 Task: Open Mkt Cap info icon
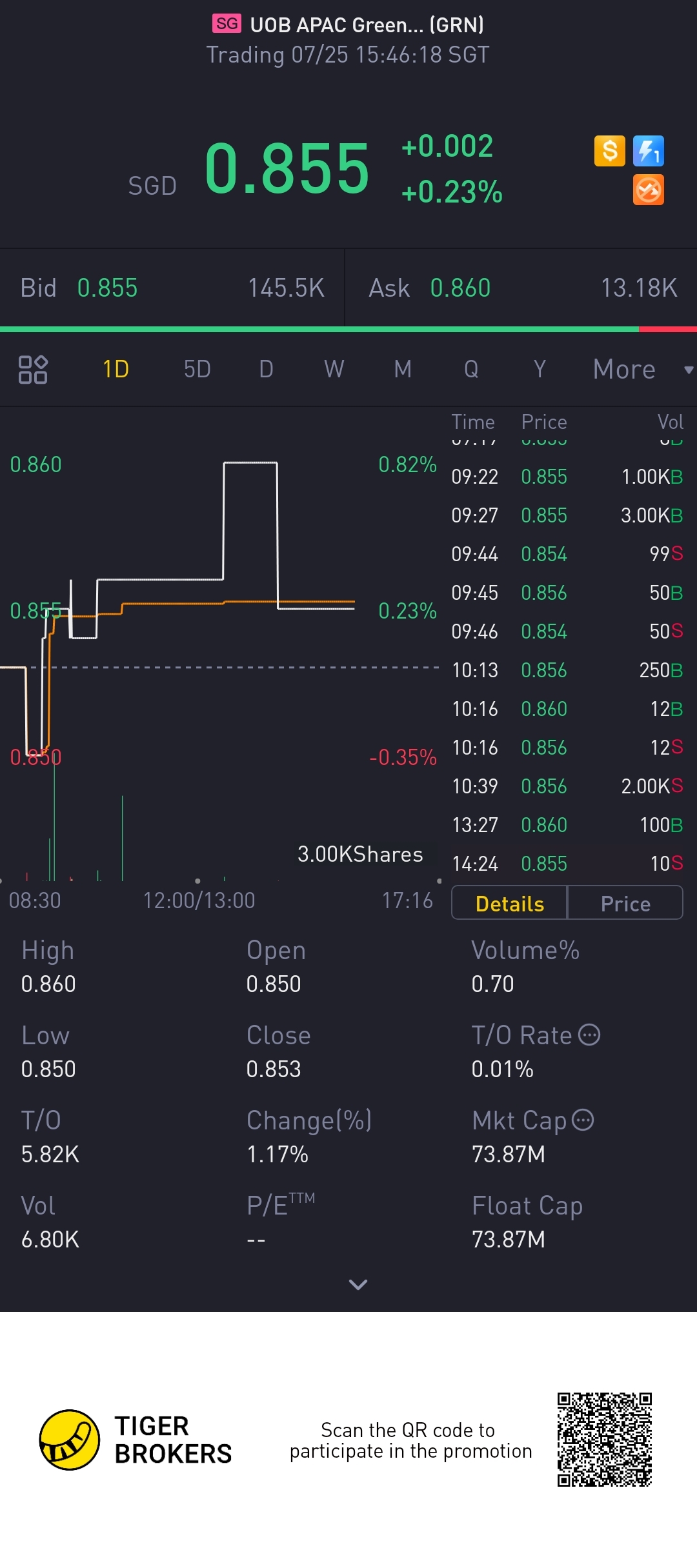pyautogui.click(x=583, y=1120)
